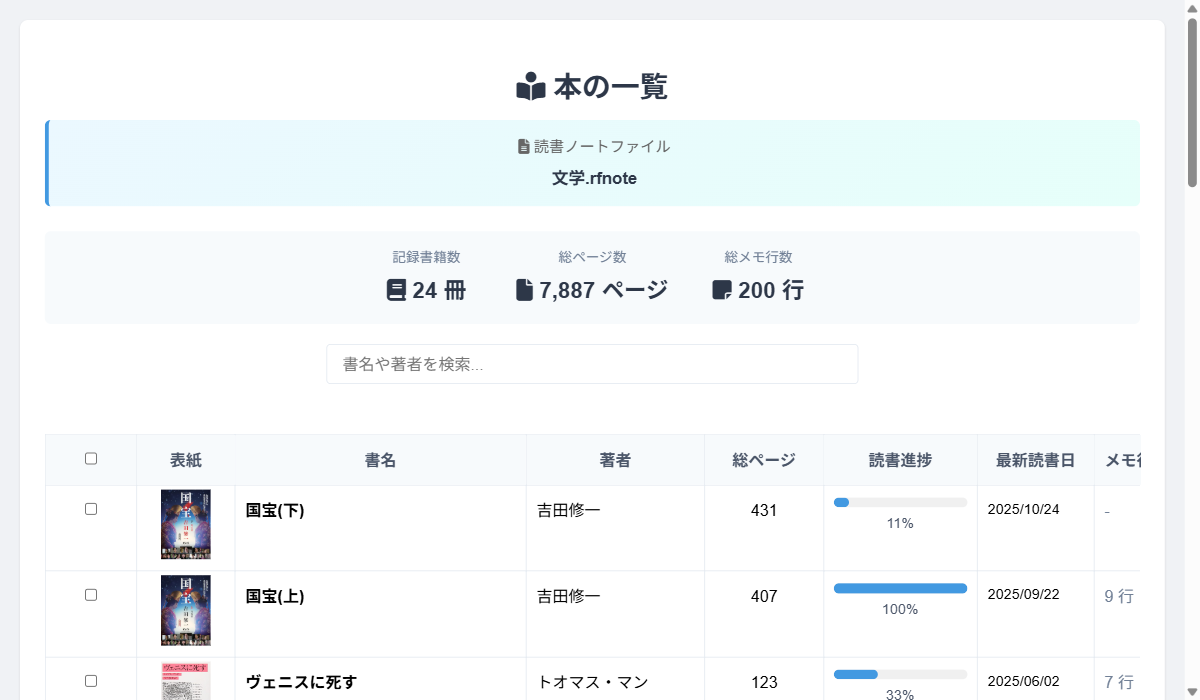1200x700 pixels.
Task: Click the 文学.rfnote file name
Action: pos(592,178)
